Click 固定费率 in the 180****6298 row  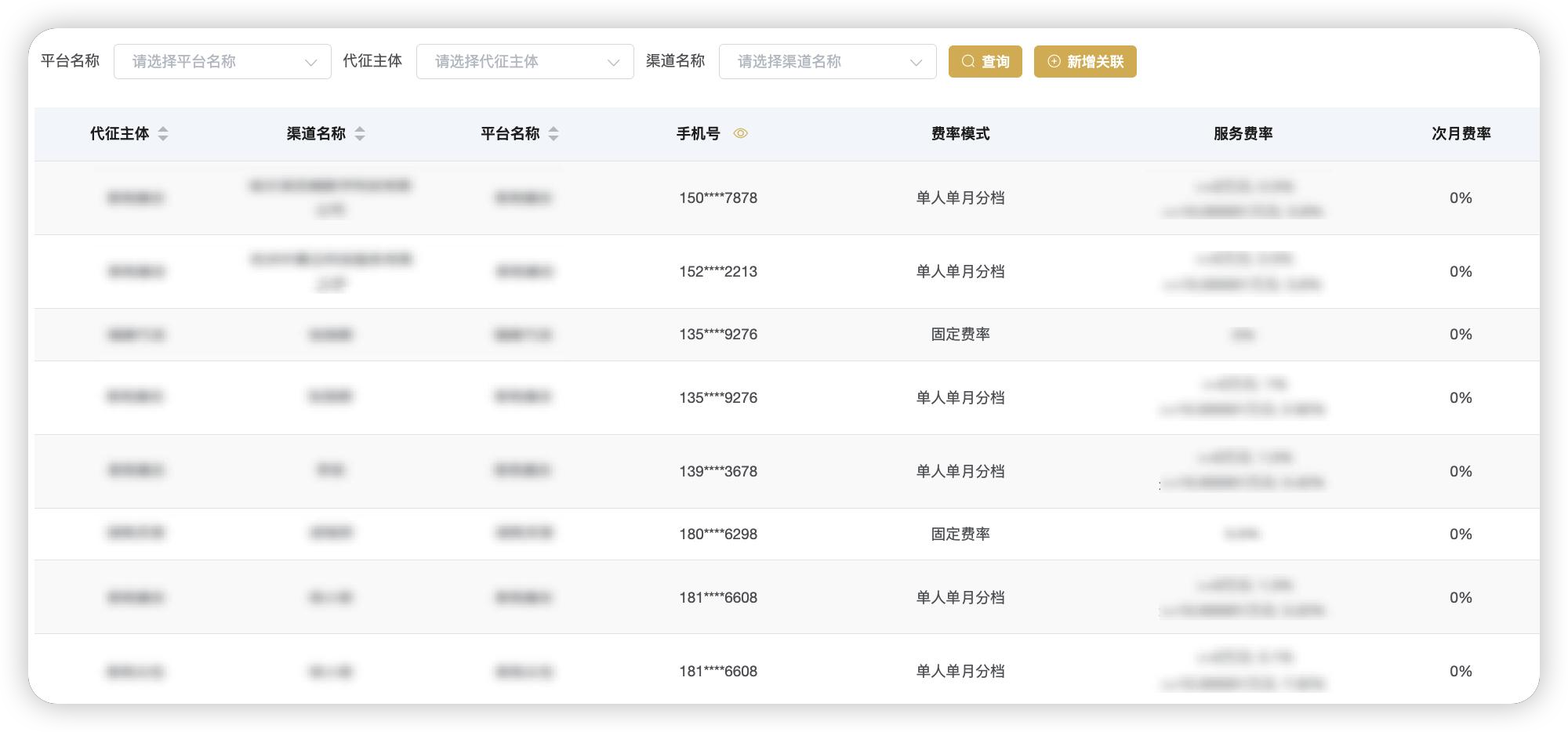coord(960,535)
